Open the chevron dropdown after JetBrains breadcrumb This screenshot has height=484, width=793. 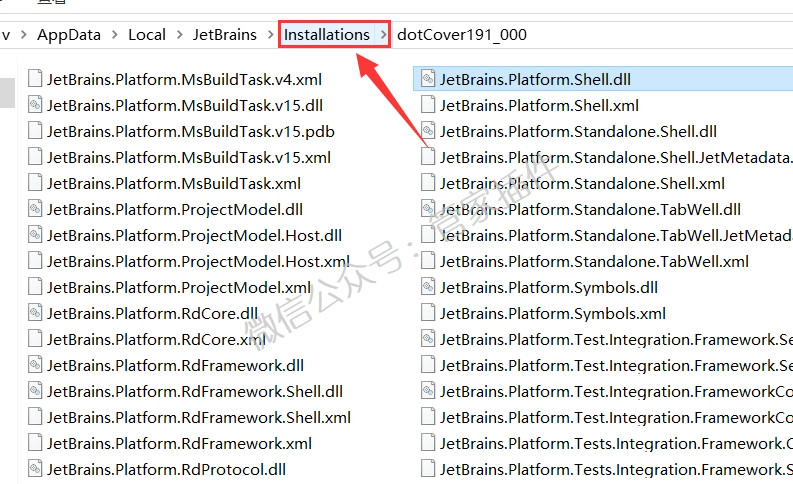tap(271, 34)
